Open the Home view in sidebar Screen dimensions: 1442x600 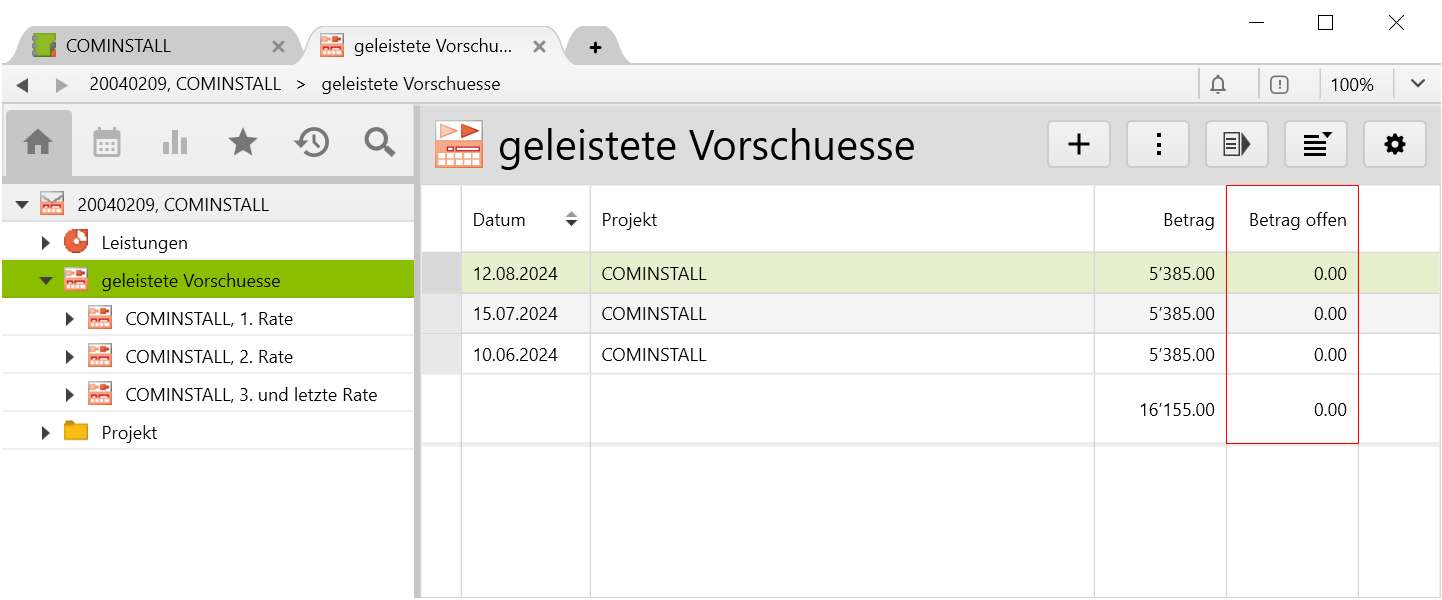38,143
